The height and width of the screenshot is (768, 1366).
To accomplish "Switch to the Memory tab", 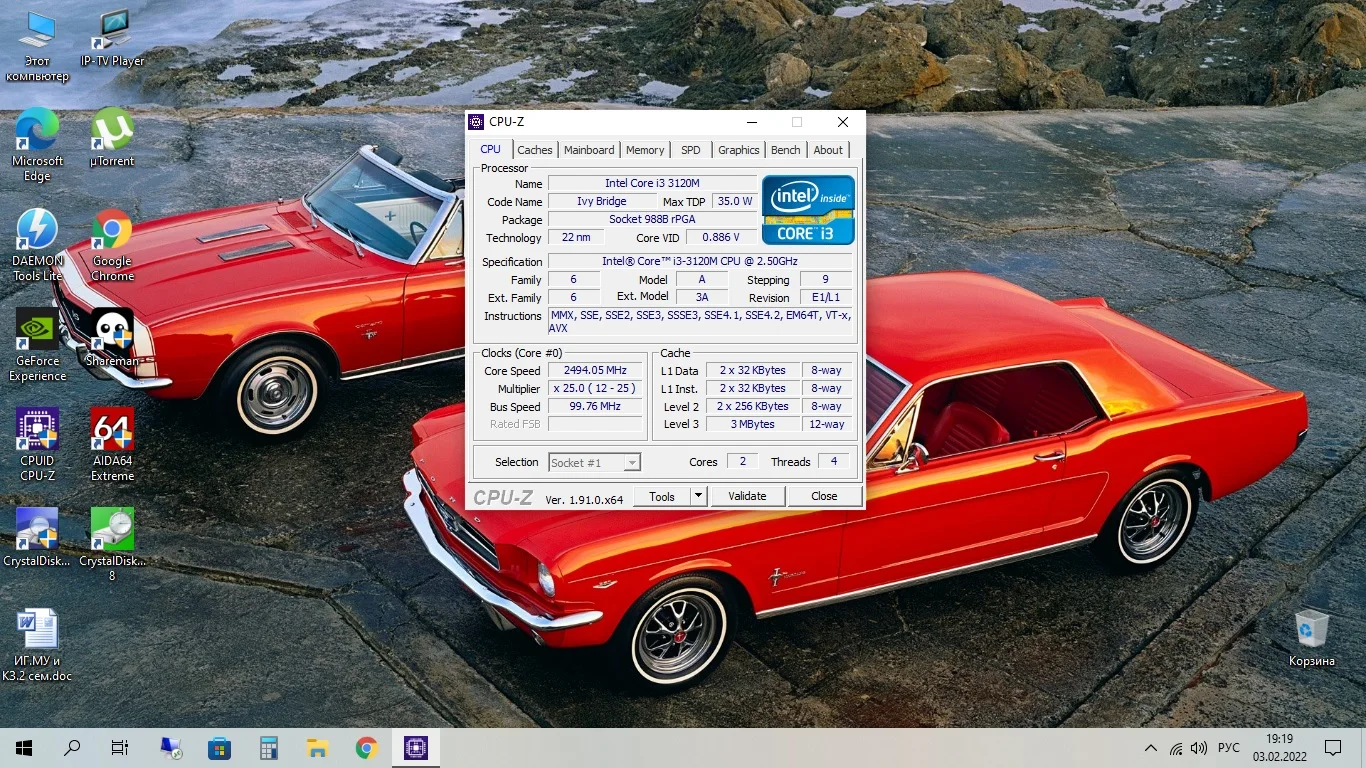I will tap(645, 150).
